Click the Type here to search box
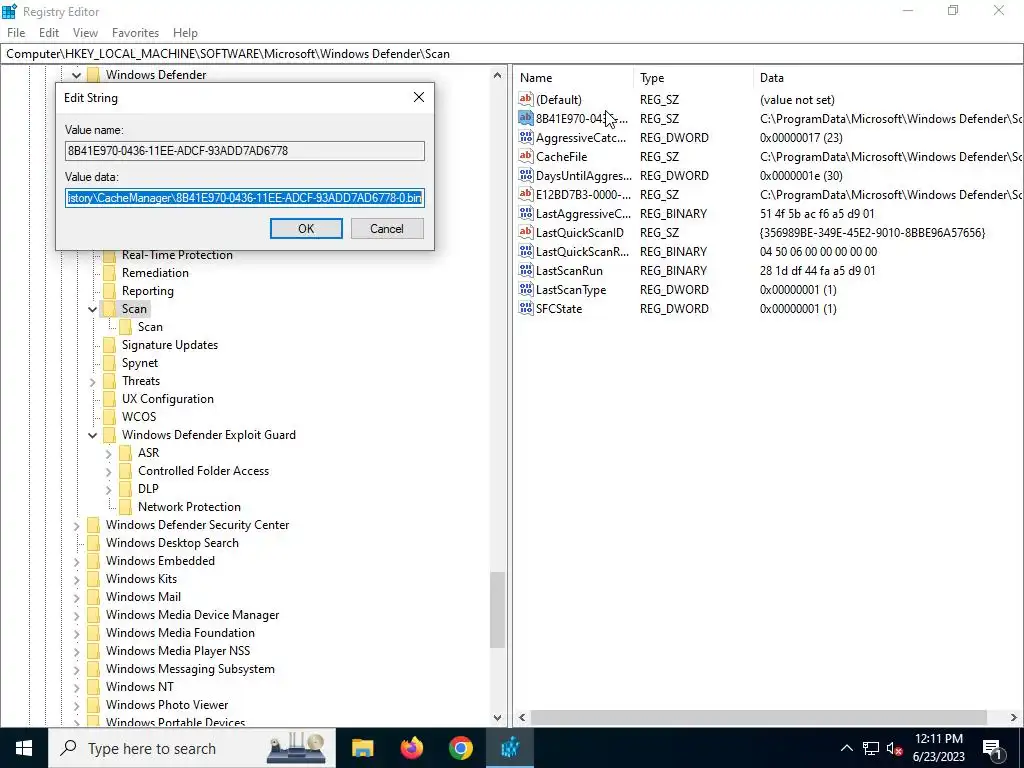The image size is (1024, 768). coord(192,748)
